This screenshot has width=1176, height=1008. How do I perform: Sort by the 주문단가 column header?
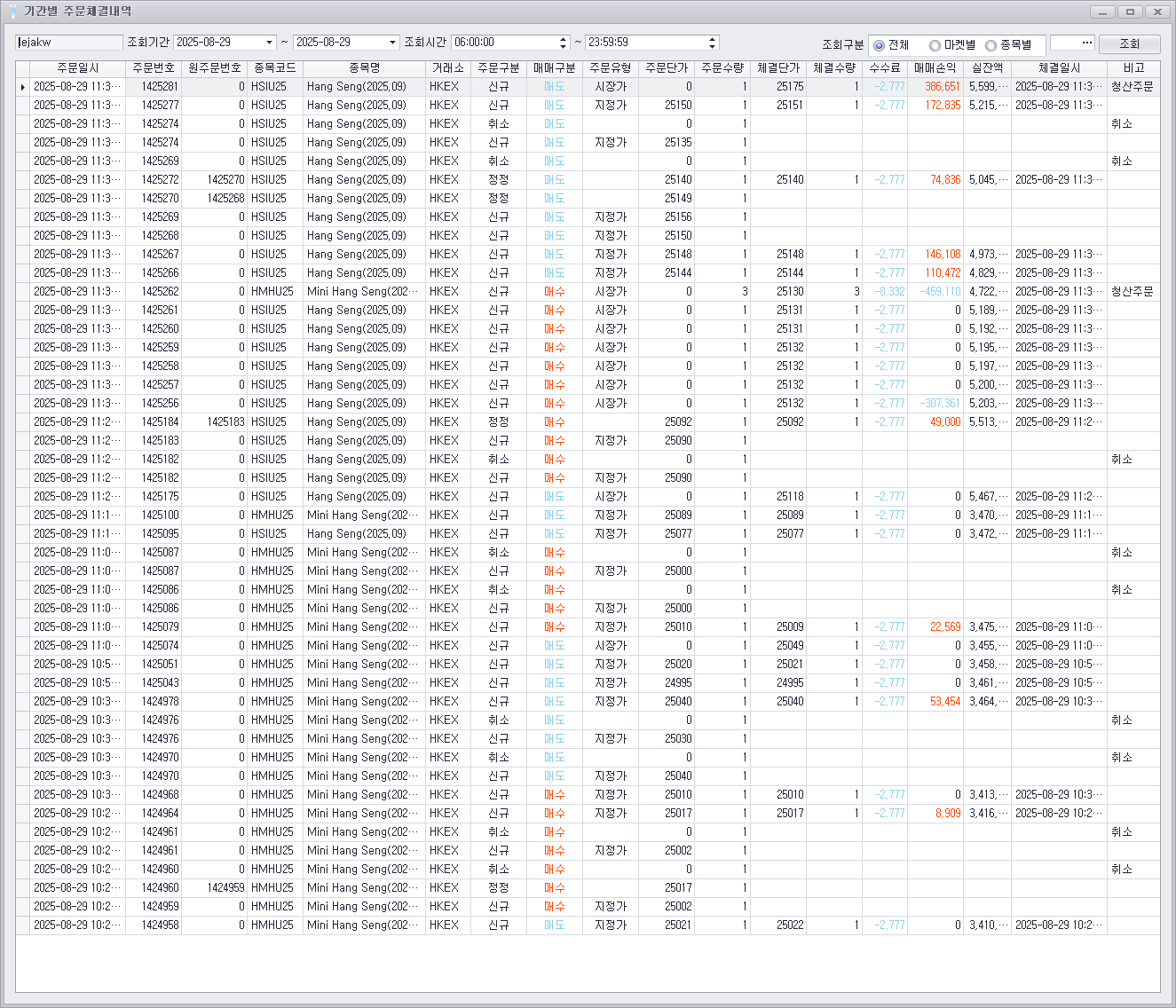pyautogui.click(x=667, y=68)
